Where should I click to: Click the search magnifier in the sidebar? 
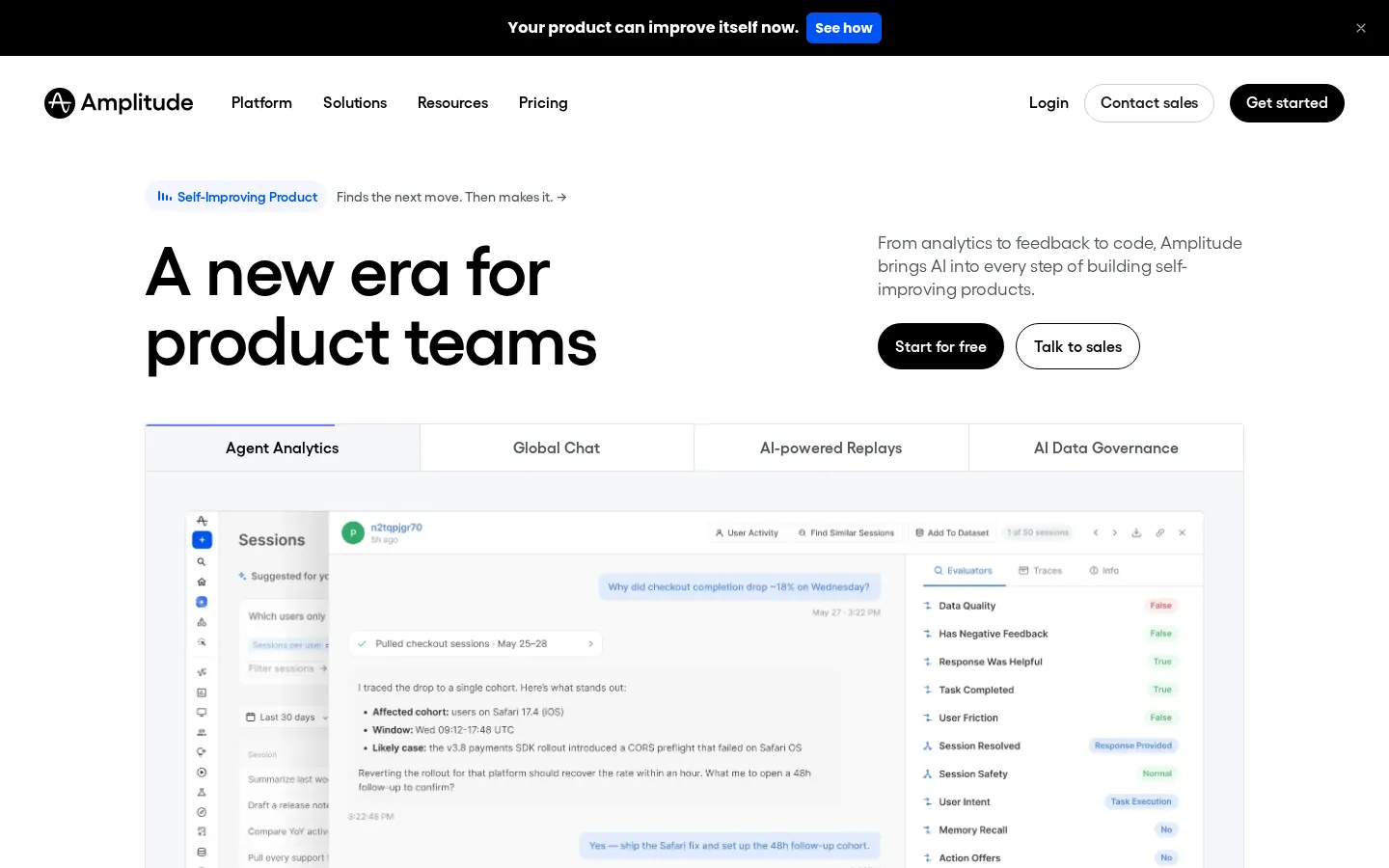(x=202, y=561)
